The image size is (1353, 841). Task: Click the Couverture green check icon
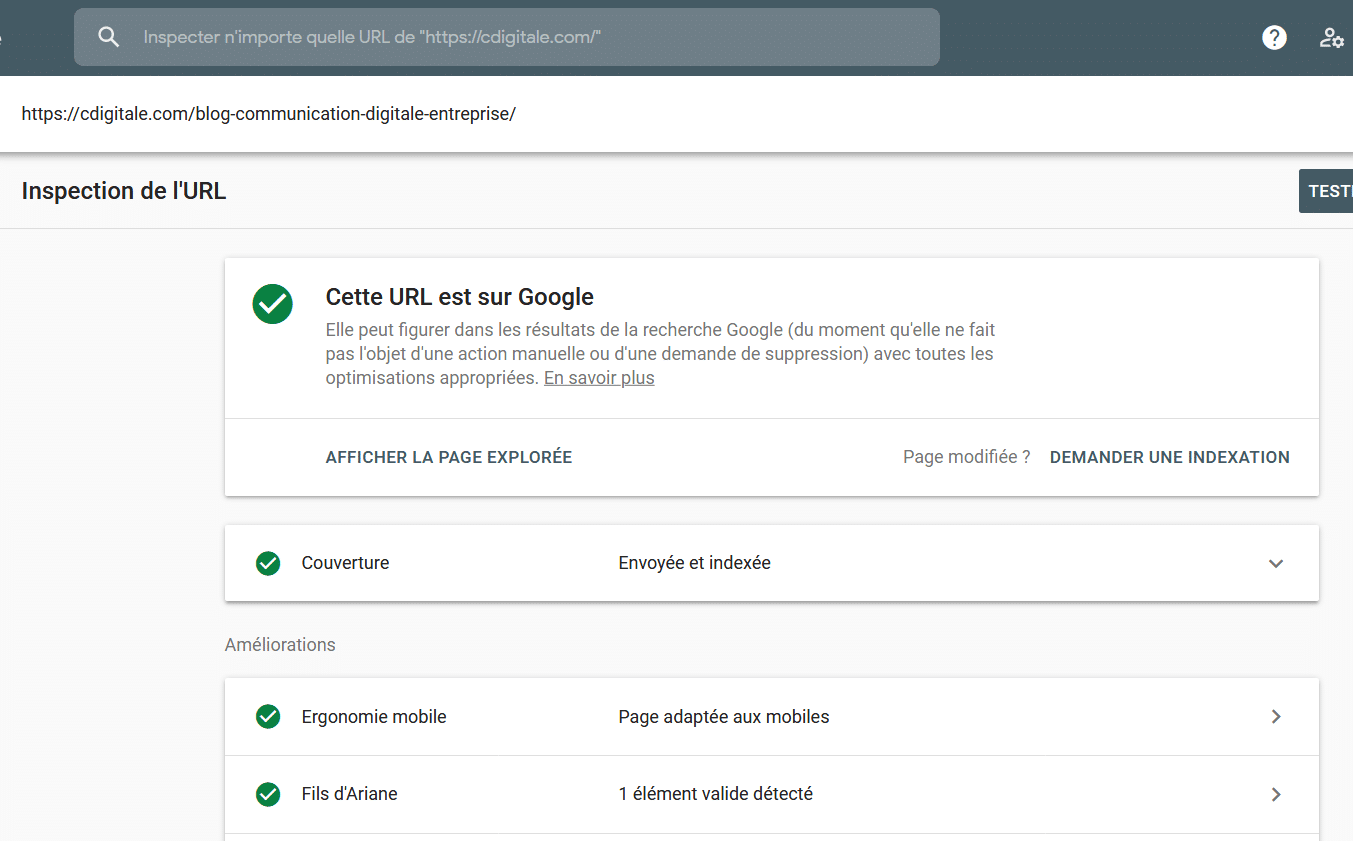click(x=268, y=563)
